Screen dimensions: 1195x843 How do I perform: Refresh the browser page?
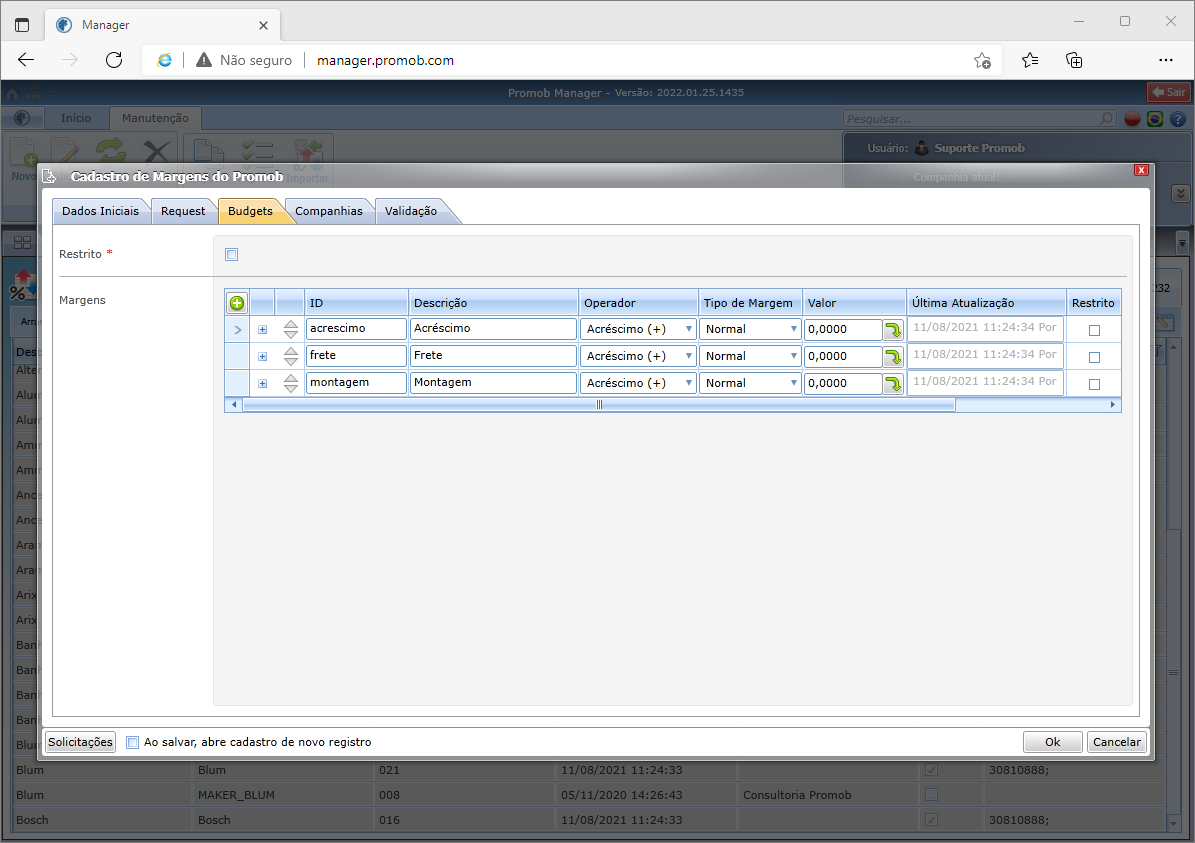coord(114,60)
